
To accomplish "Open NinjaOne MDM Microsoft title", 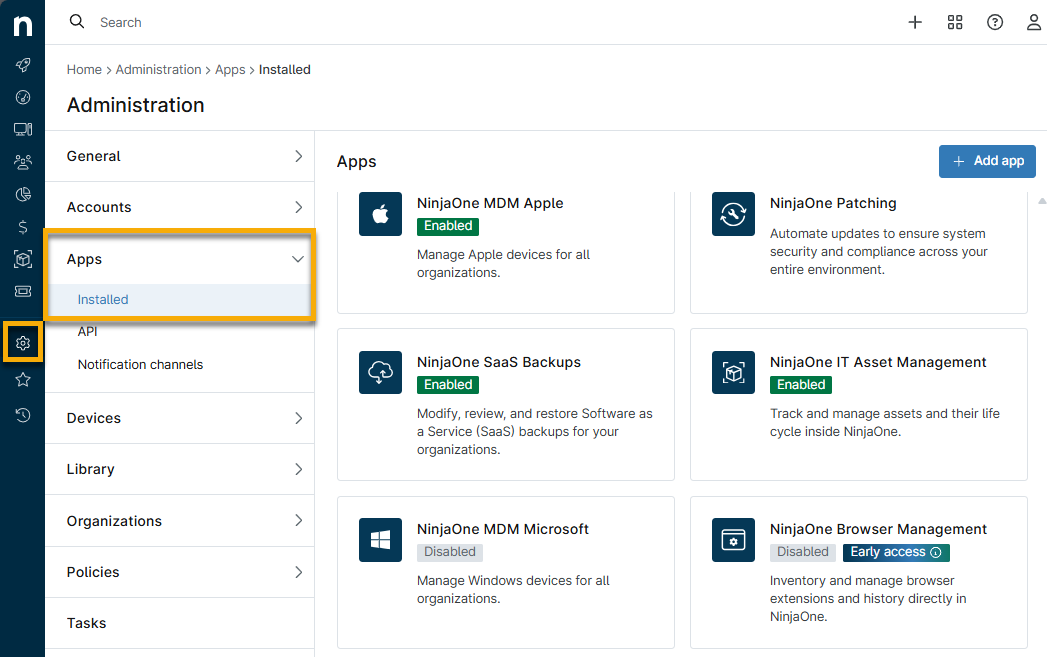I will click(x=503, y=529).
